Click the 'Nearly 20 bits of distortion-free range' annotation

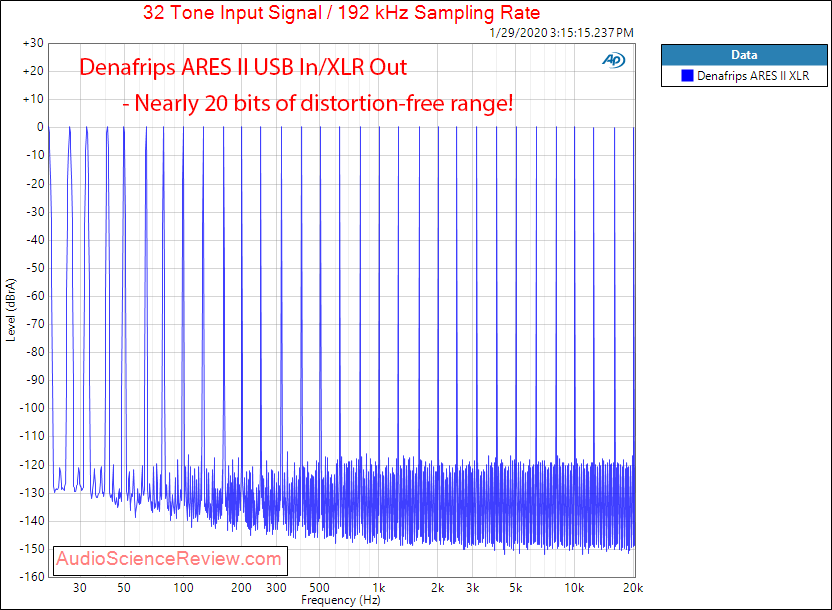318,103
